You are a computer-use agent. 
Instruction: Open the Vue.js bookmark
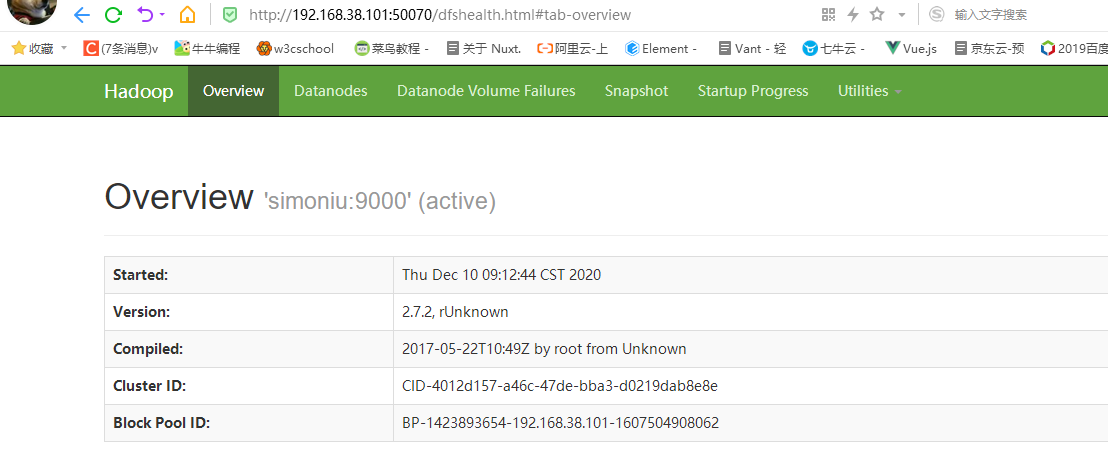tap(911, 48)
